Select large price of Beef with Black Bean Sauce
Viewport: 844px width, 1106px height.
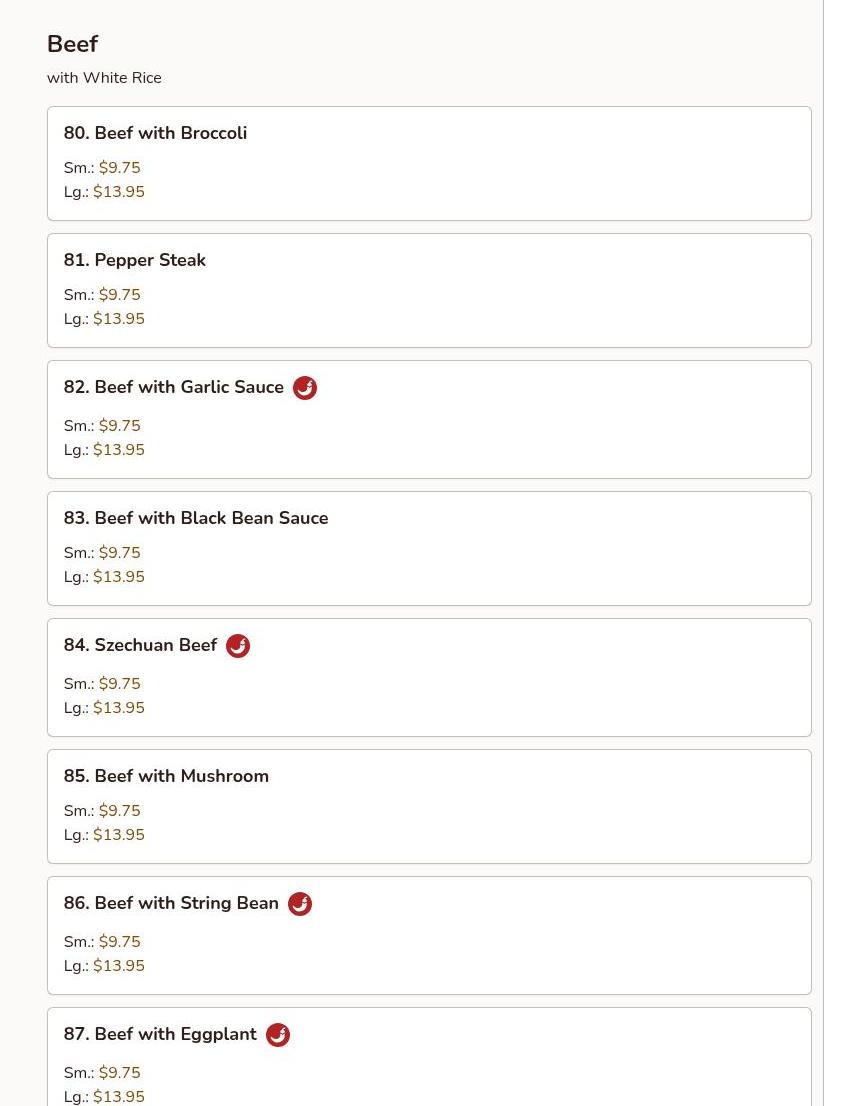(118, 577)
